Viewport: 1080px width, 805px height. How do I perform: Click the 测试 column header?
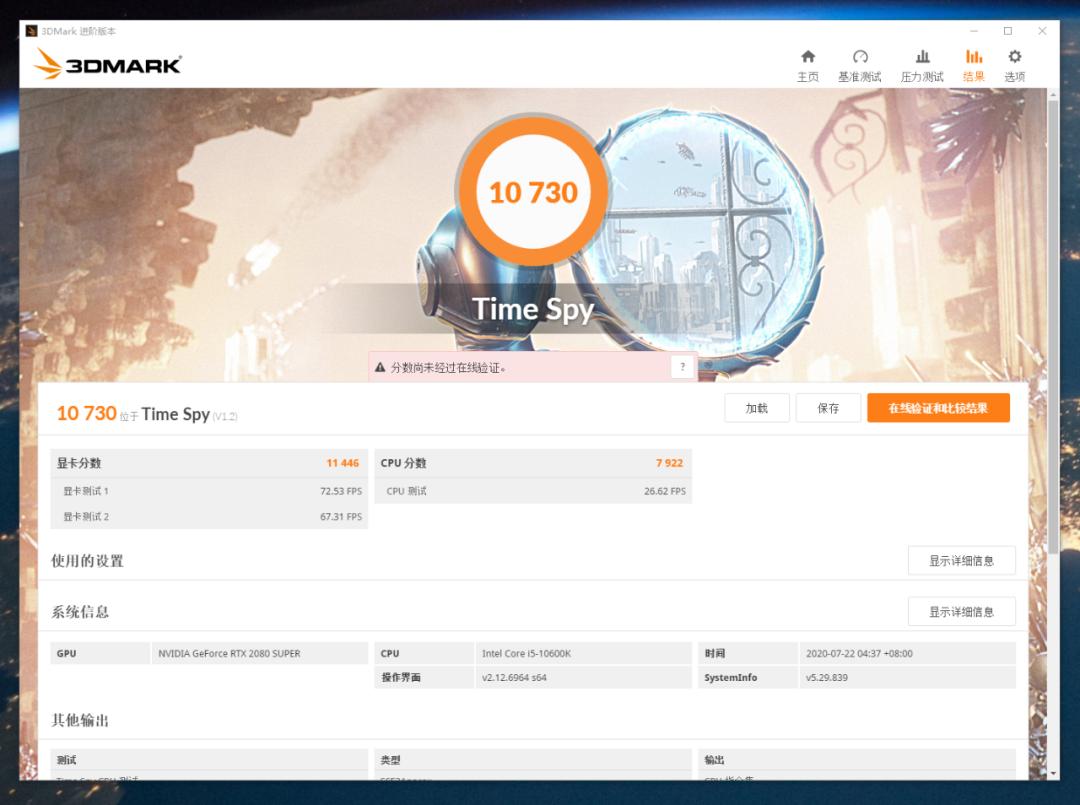coord(66,760)
